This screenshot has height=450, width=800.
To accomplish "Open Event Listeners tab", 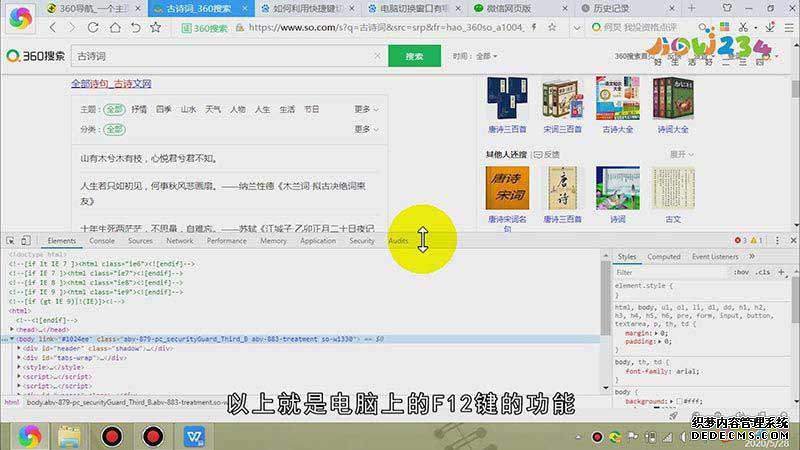I will coord(715,257).
